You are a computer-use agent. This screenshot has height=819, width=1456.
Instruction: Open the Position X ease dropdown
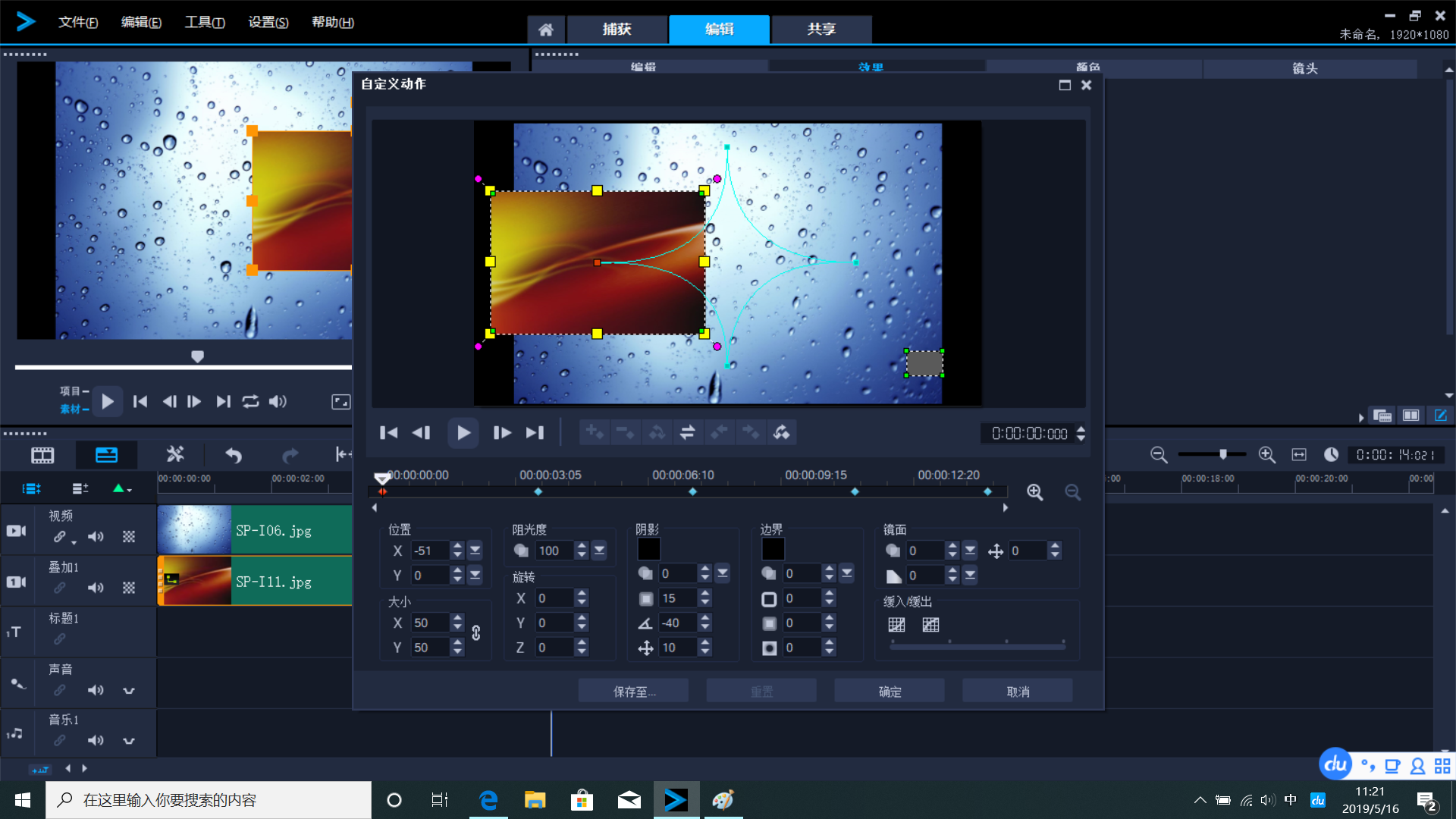pyautogui.click(x=475, y=551)
